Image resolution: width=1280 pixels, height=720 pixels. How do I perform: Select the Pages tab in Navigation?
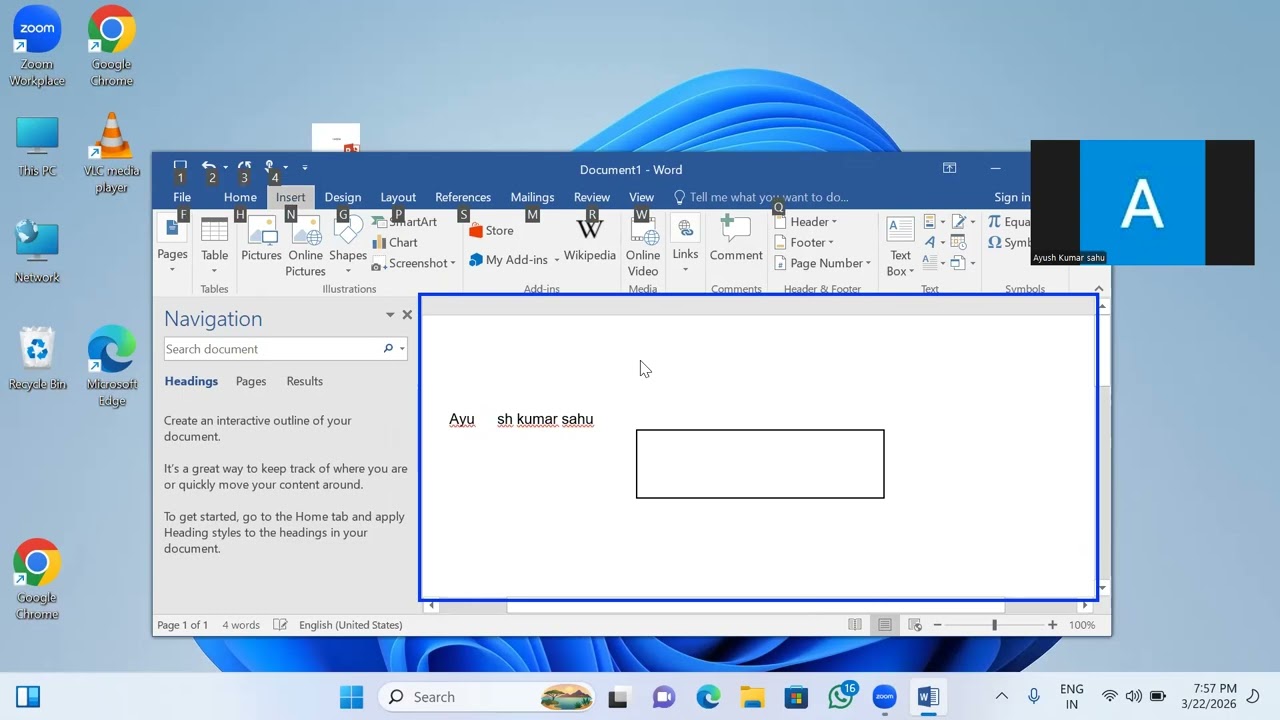(x=251, y=381)
